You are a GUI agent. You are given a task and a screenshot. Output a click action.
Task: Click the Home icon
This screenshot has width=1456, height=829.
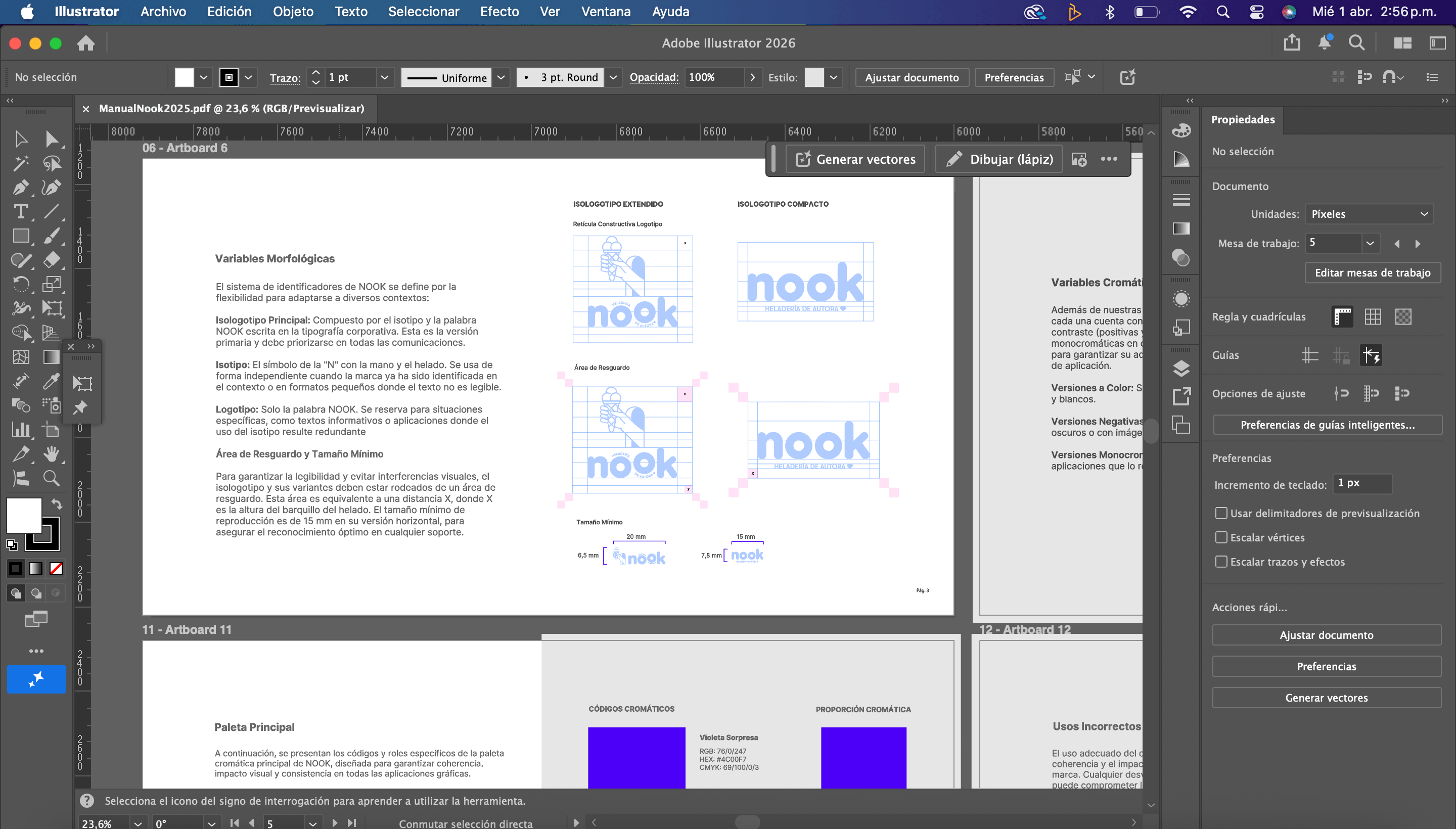[86, 43]
